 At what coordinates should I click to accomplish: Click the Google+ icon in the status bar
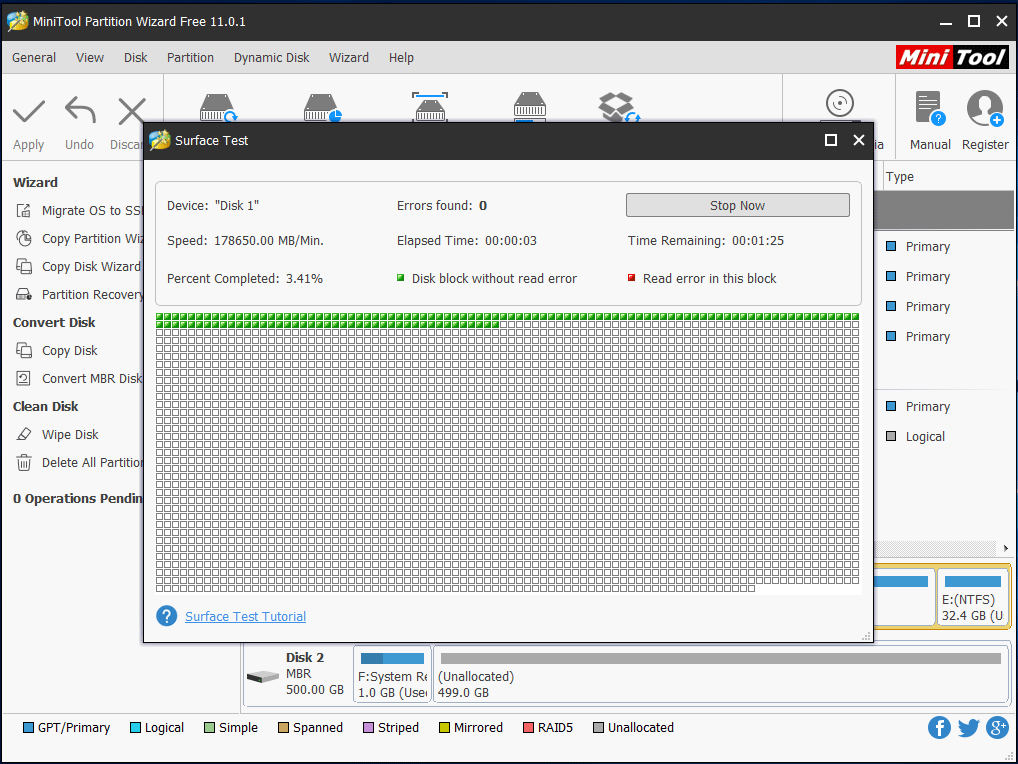coord(998,728)
